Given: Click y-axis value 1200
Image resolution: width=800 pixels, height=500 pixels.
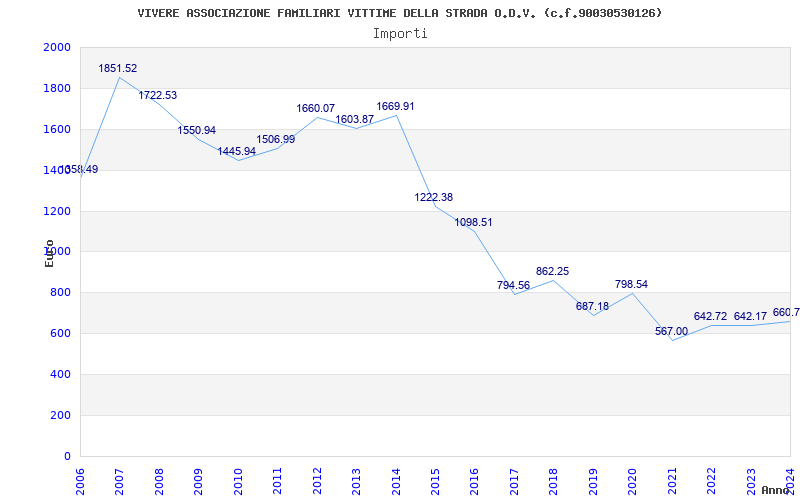Looking at the screenshot, I should click(x=57, y=211).
